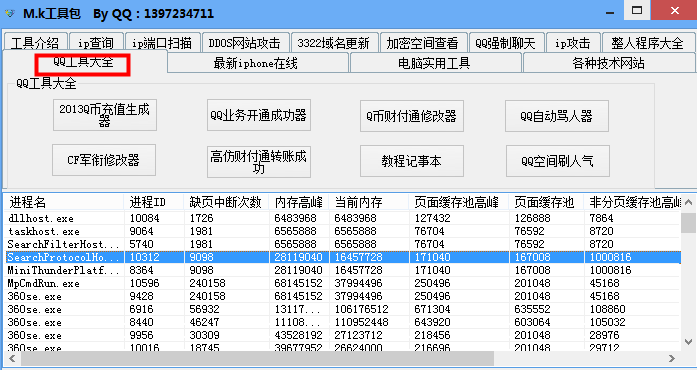Viewport: 697px width, 370px height.
Task: Sort by 缺页中断次数 column header
Action: [x=226, y=202]
